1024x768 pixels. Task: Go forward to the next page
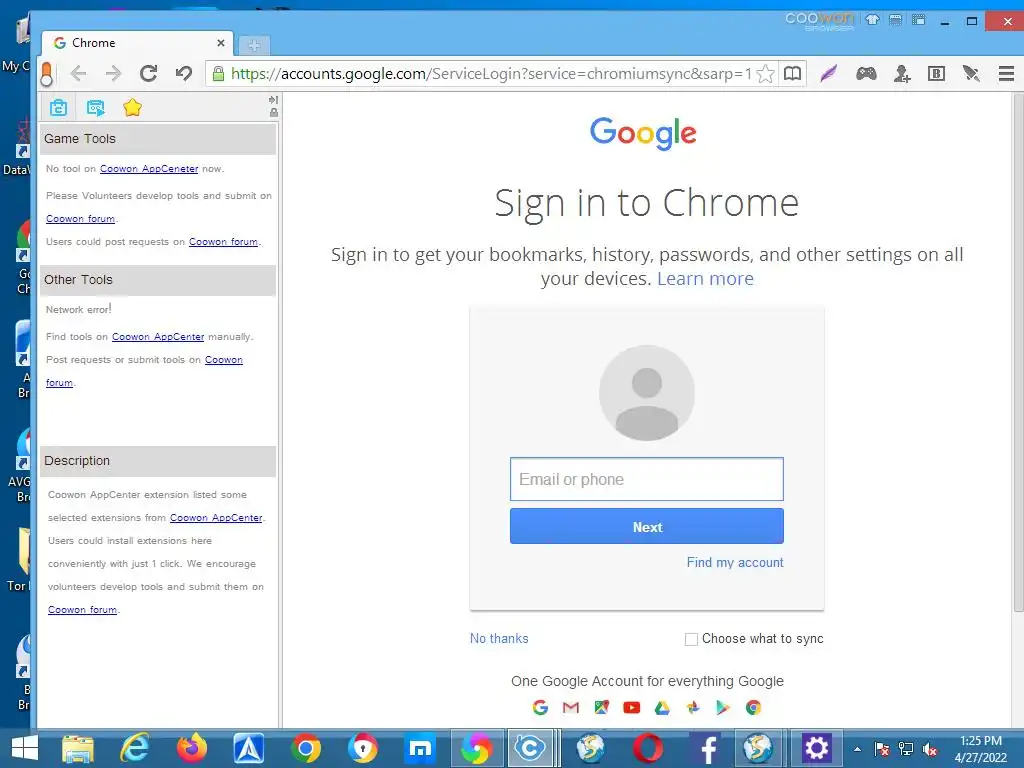(x=114, y=73)
